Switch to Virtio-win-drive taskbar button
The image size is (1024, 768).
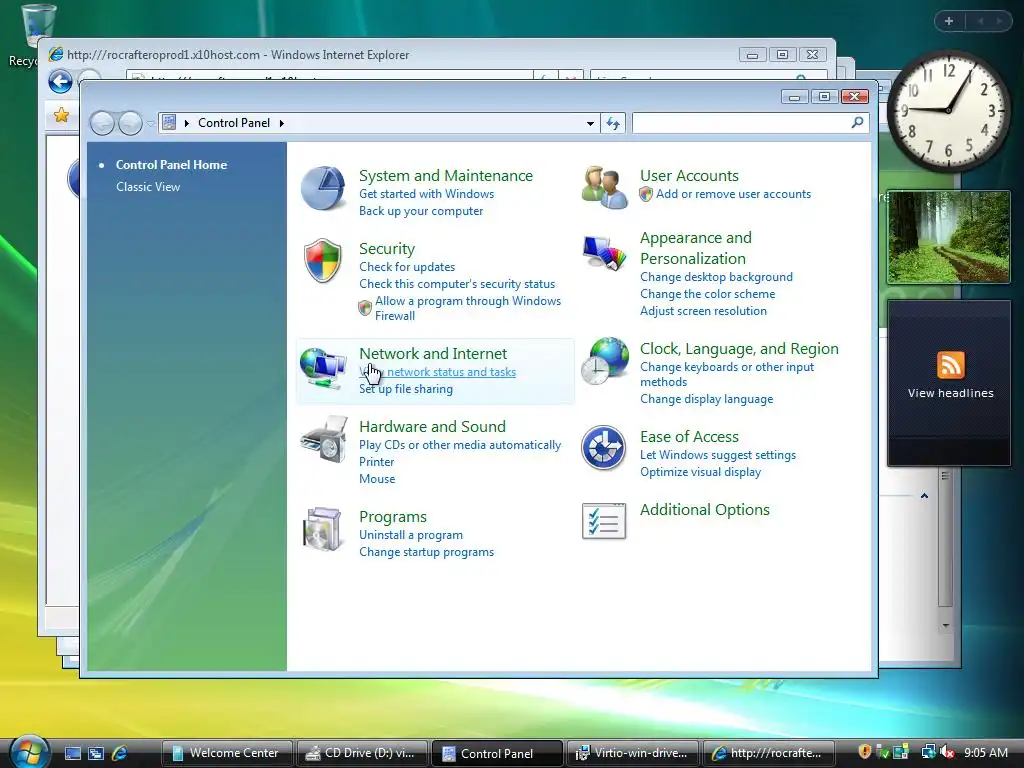click(632, 753)
